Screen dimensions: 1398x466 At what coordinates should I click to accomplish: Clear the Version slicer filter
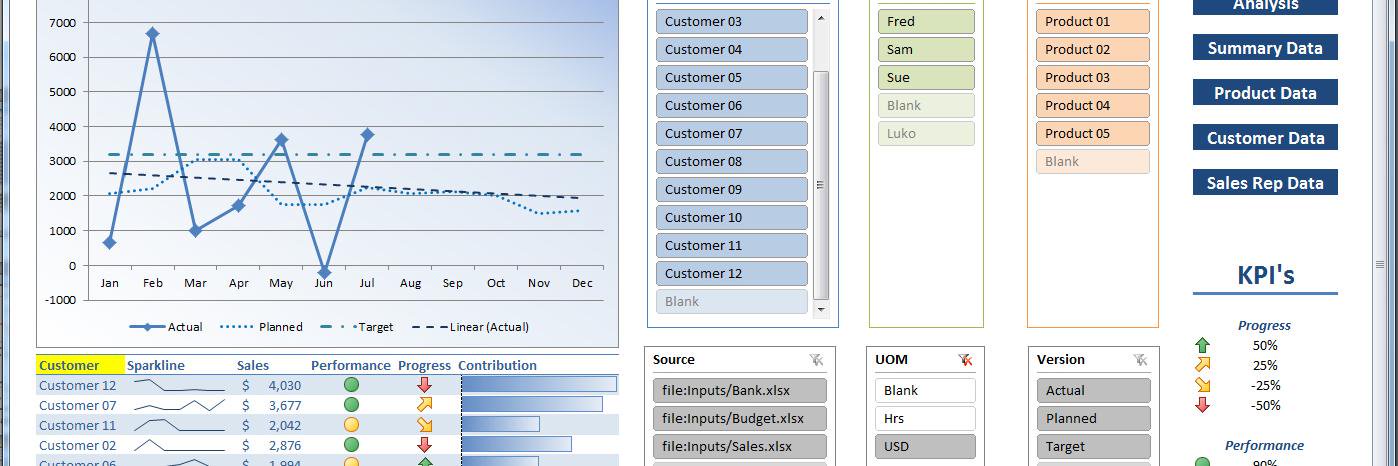[1140, 360]
